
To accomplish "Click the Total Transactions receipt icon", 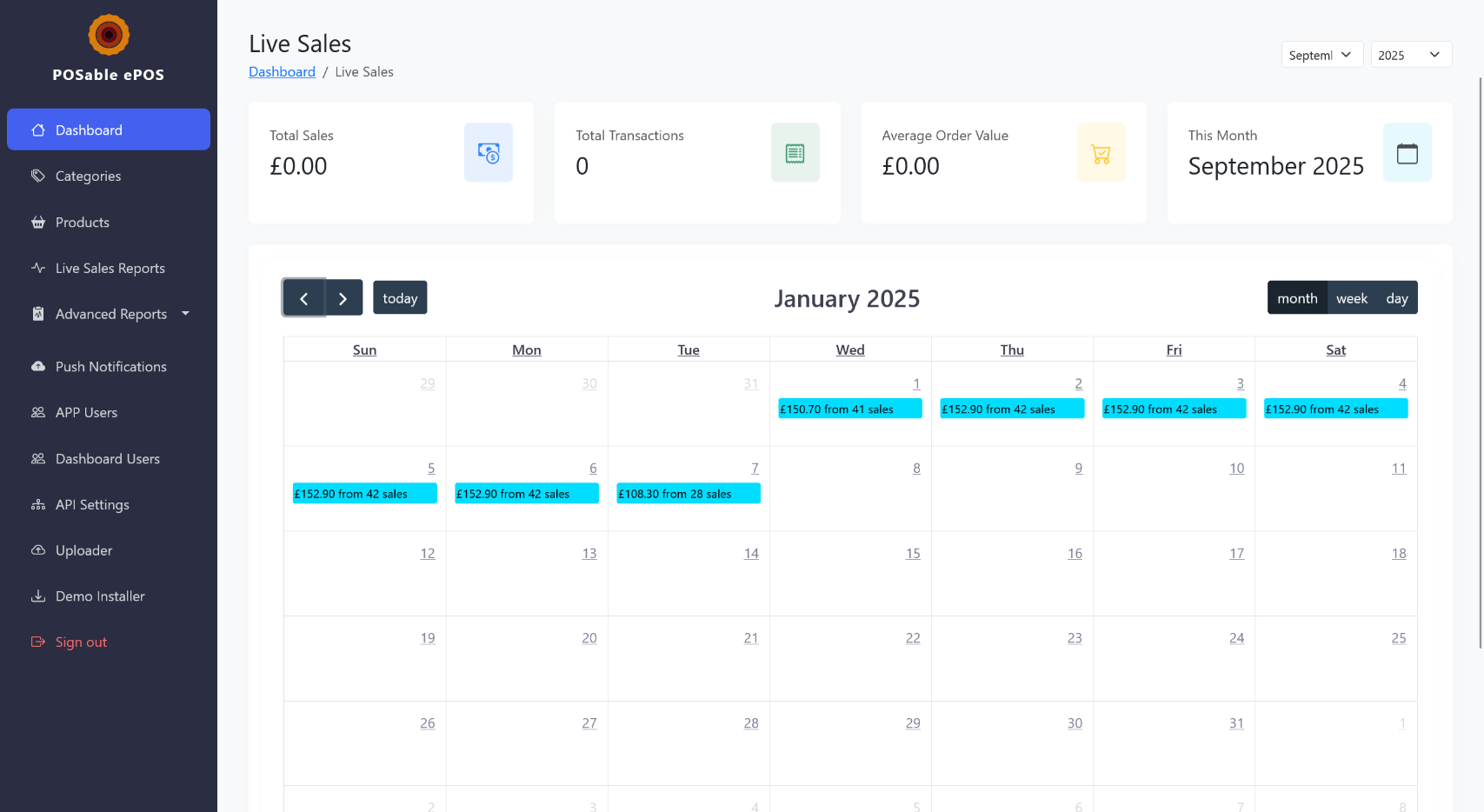I will coord(795,153).
